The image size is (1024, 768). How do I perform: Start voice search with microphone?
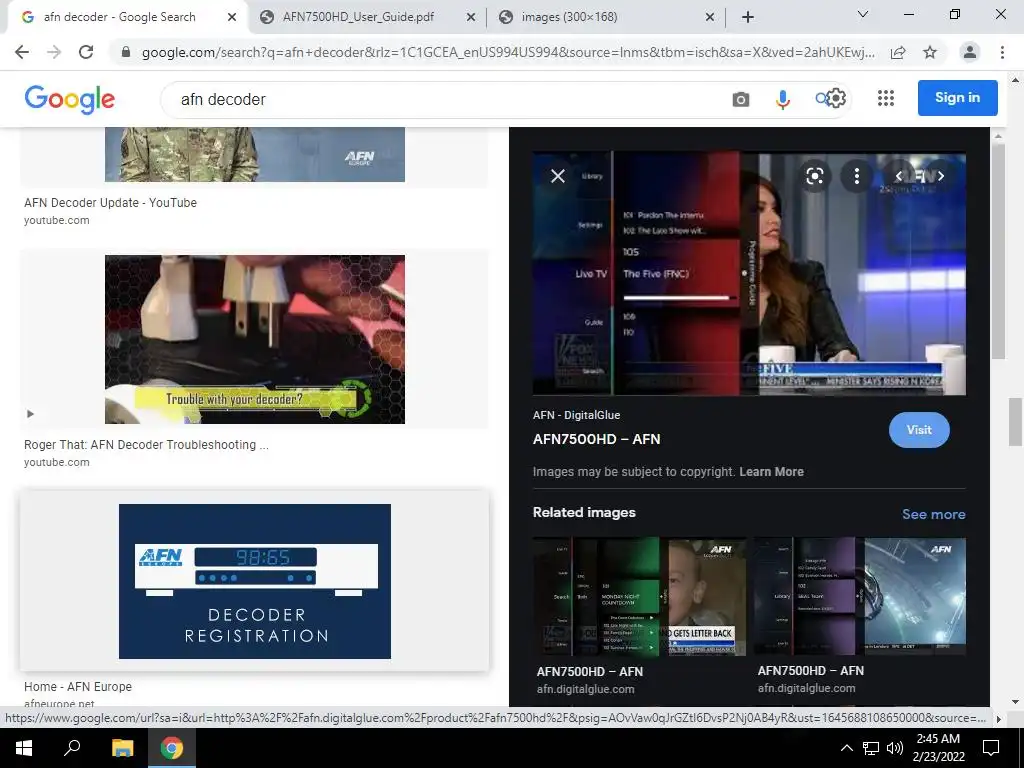(782, 99)
